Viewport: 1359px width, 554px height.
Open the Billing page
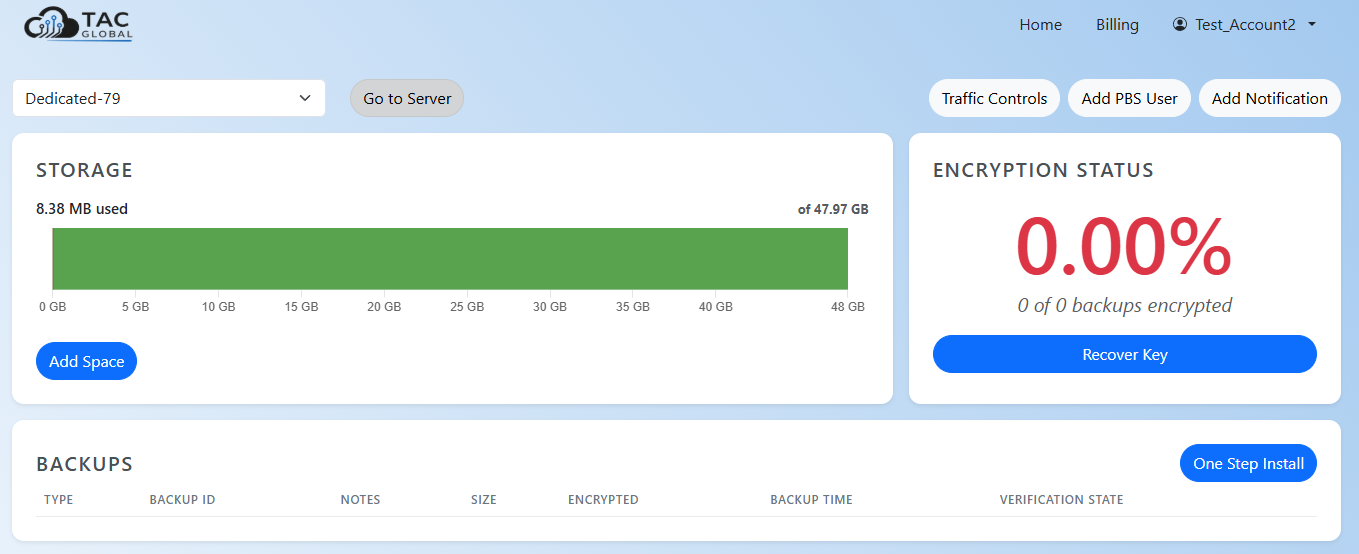[1117, 24]
